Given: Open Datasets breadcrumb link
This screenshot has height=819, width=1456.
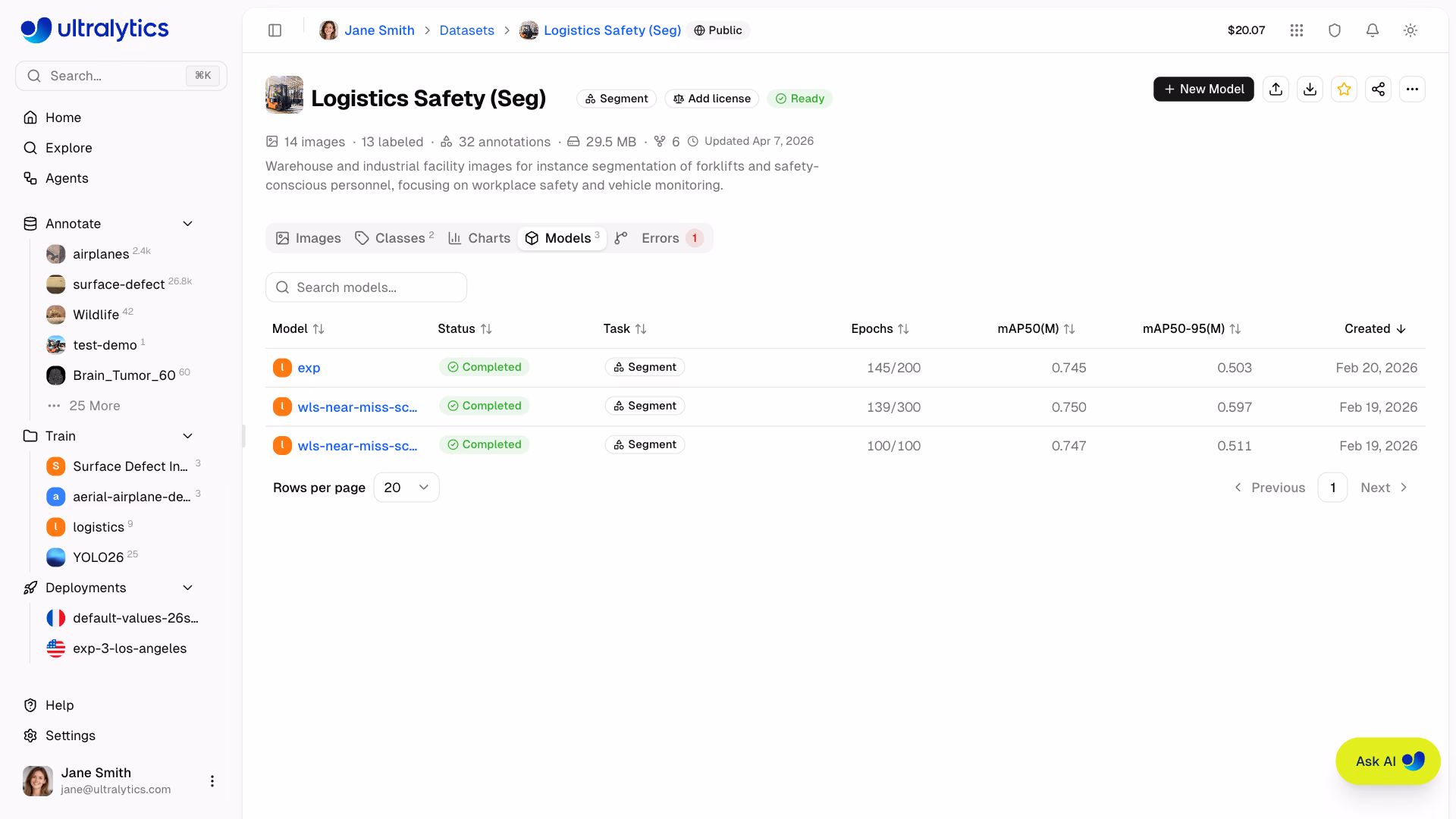Looking at the screenshot, I should click(x=466, y=30).
